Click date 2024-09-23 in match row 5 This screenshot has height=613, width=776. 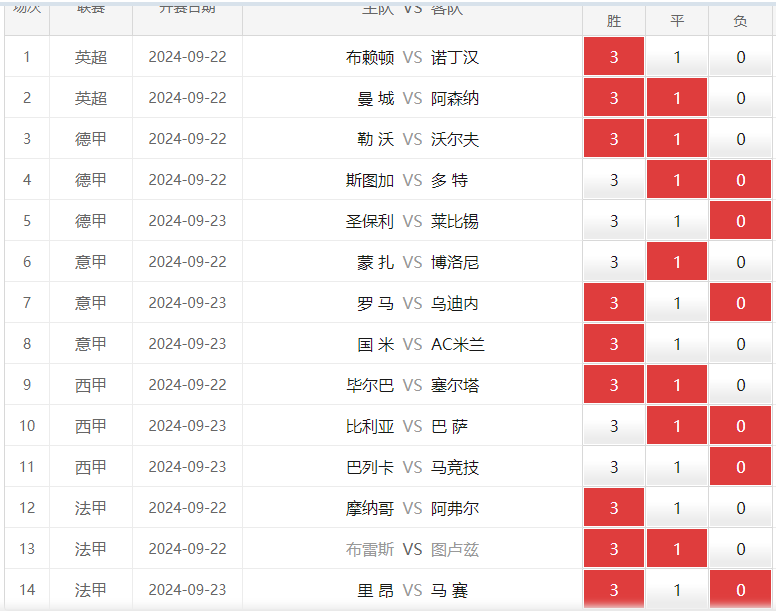pyautogui.click(x=188, y=221)
